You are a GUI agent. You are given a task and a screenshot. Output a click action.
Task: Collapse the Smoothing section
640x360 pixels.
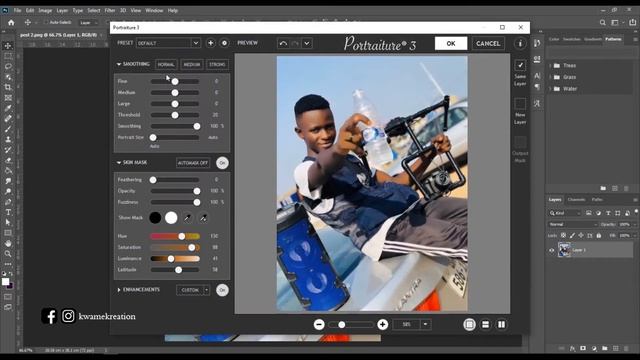(119, 64)
